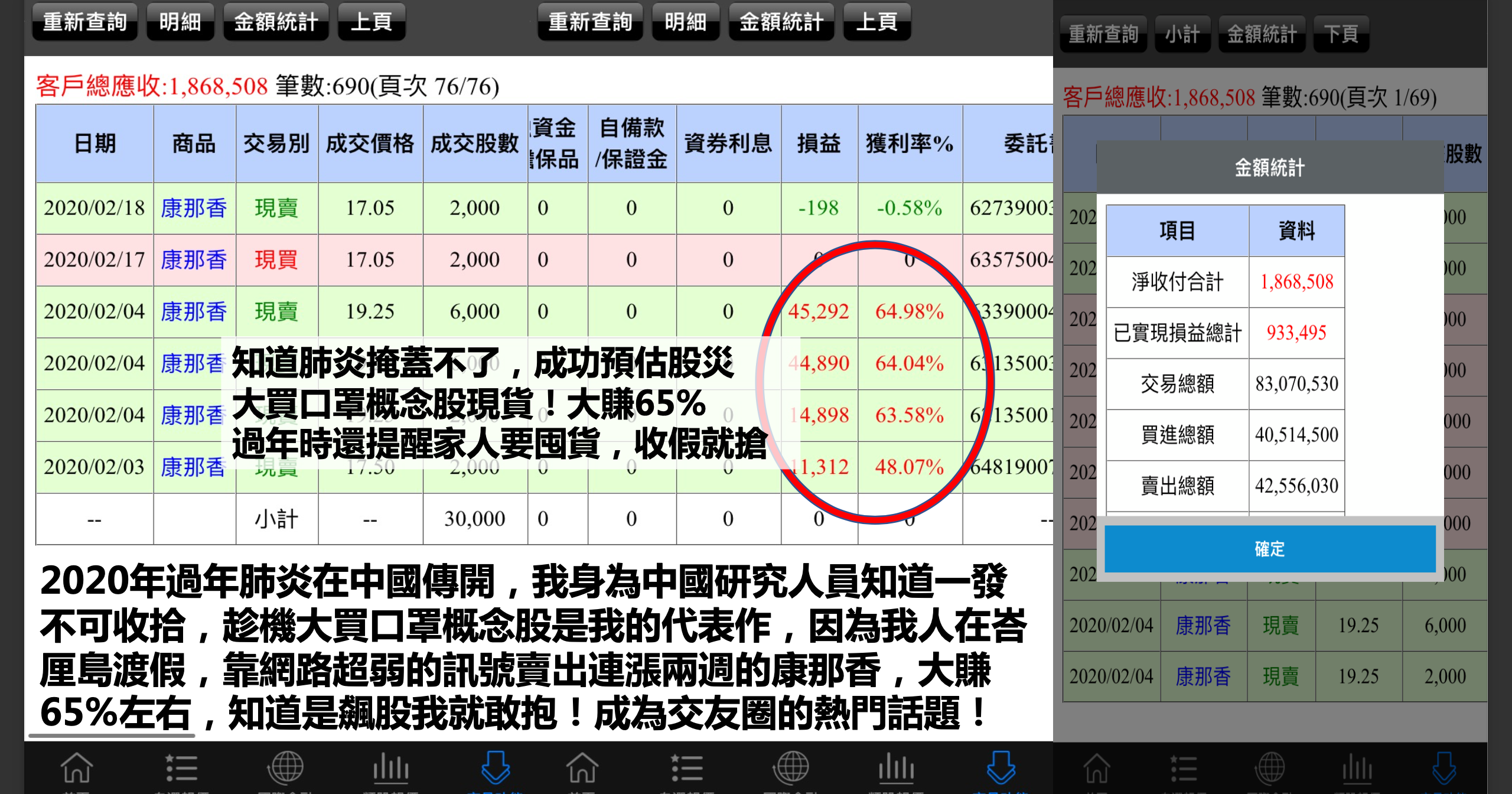This screenshot has height=794, width=1512.
Task: Click the 商品 column header
Action: coord(194,144)
